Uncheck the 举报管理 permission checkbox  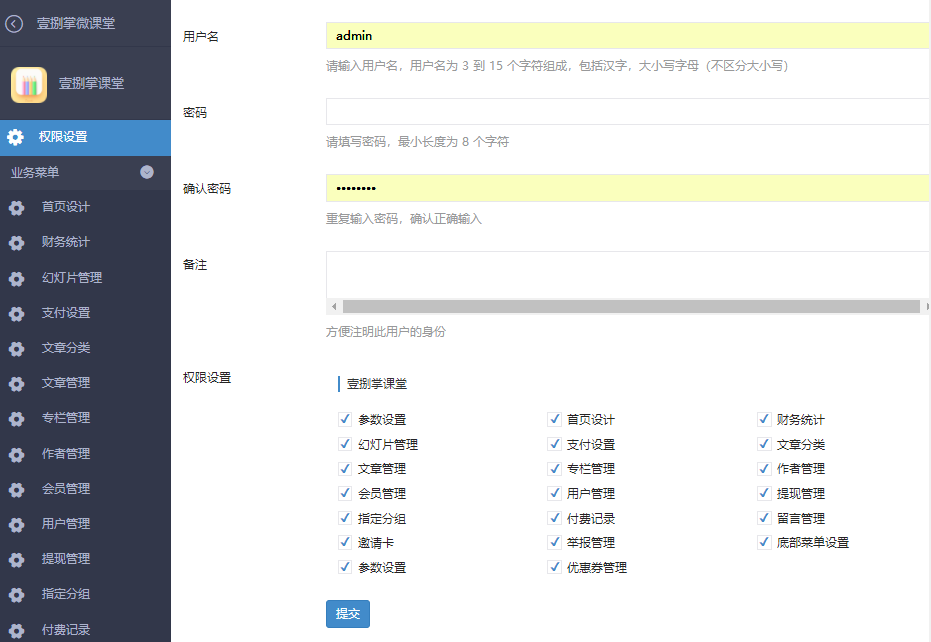point(555,542)
